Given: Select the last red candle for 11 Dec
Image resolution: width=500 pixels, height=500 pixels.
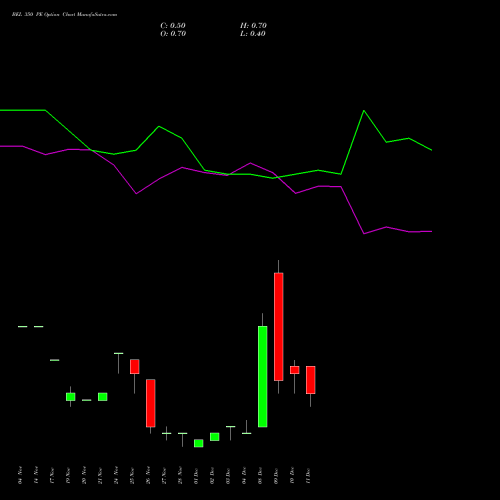Looking at the screenshot, I should (x=311, y=380).
